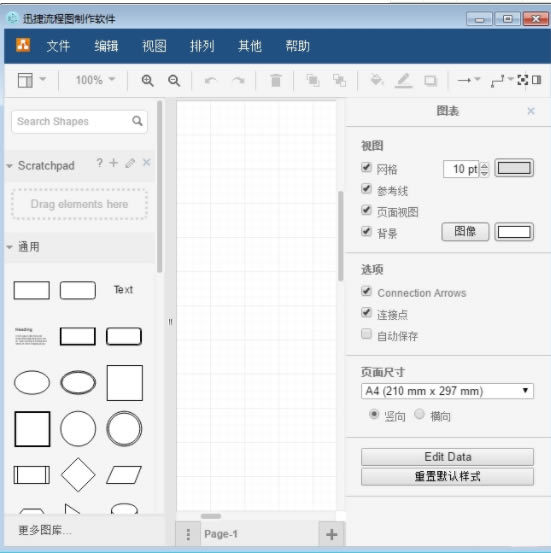Image resolution: width=551 pixels, height=553 pixels.
Task: Select the 横向 landscape radio button
Action: (x=419, y=414)
